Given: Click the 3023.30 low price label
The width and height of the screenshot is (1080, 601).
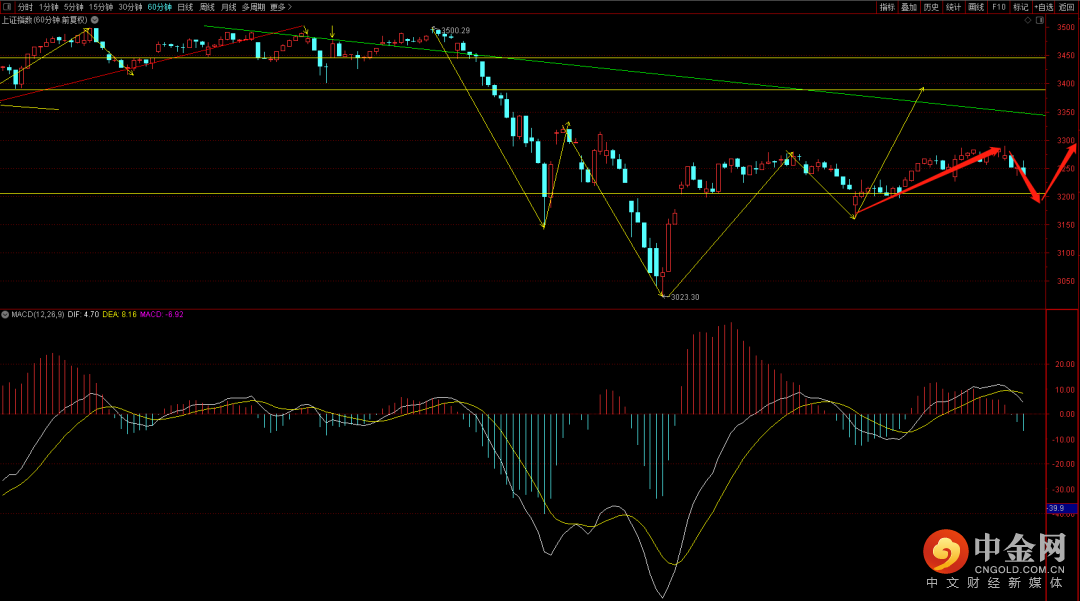Looking at the screenshot, I should (x=685, y=297).
